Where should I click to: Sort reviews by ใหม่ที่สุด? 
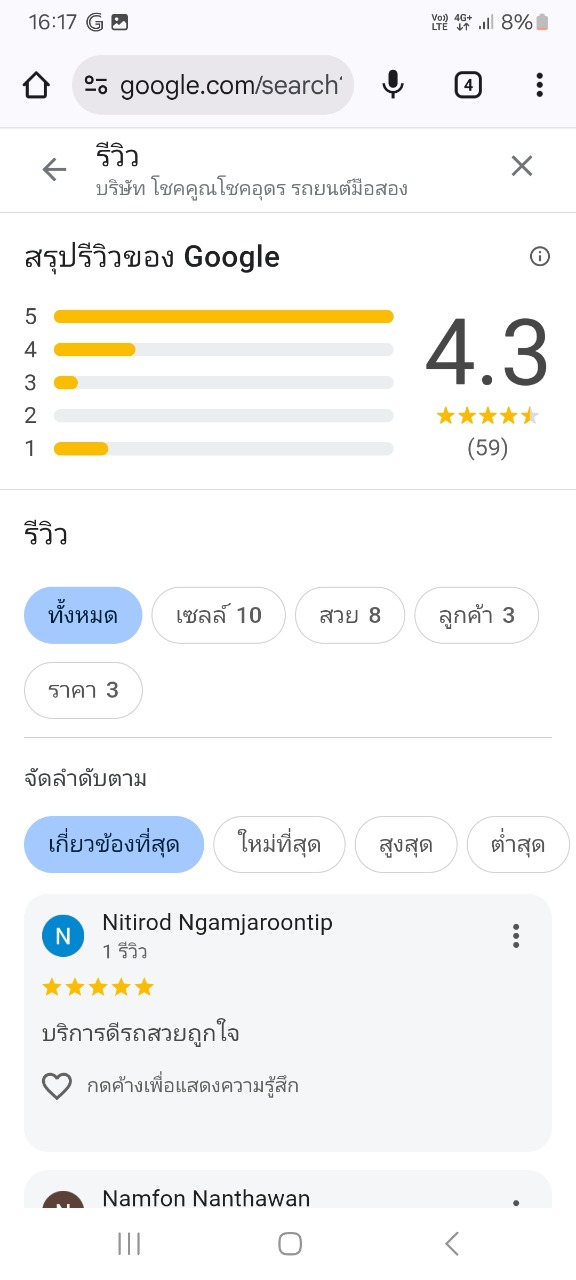280,845
